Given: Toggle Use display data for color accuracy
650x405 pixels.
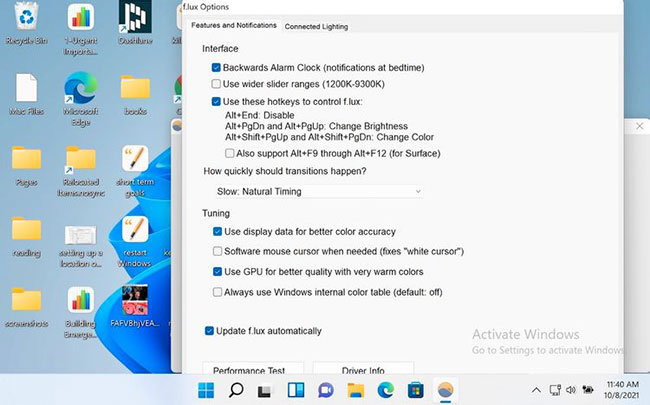Looking at the screenshot, I should pos(217,232).
